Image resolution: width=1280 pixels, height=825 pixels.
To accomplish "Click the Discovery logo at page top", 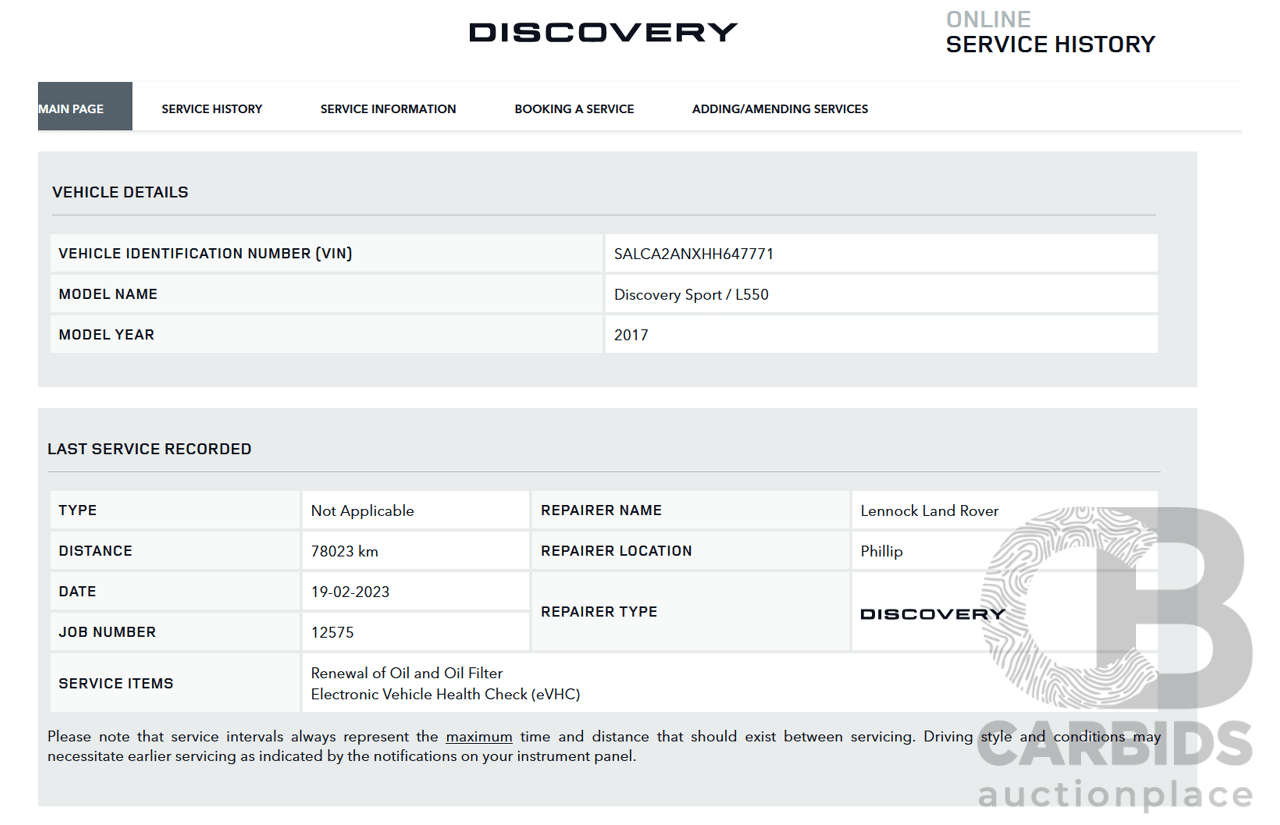I will pyautogui.click(x=603, y=32).
